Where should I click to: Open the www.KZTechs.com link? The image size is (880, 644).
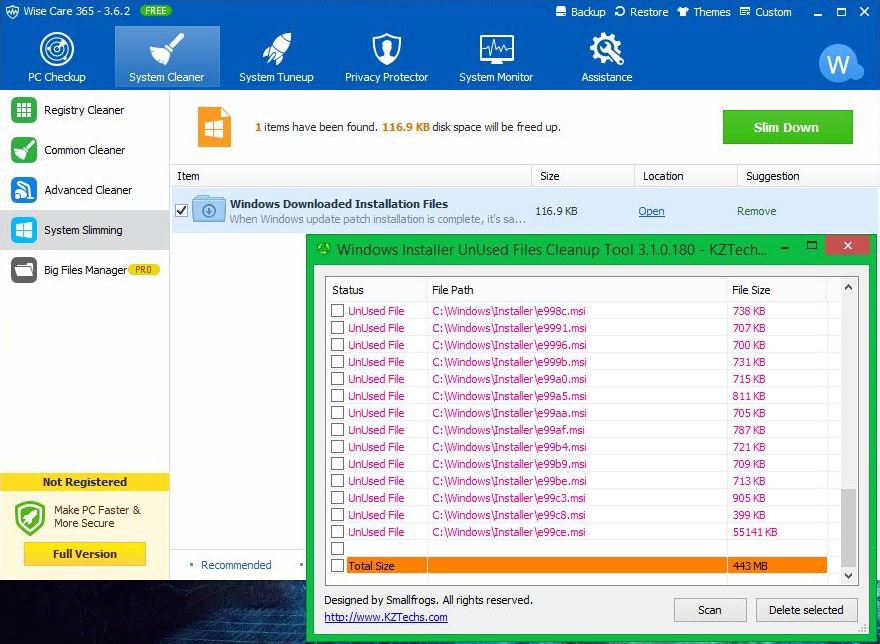386,617
